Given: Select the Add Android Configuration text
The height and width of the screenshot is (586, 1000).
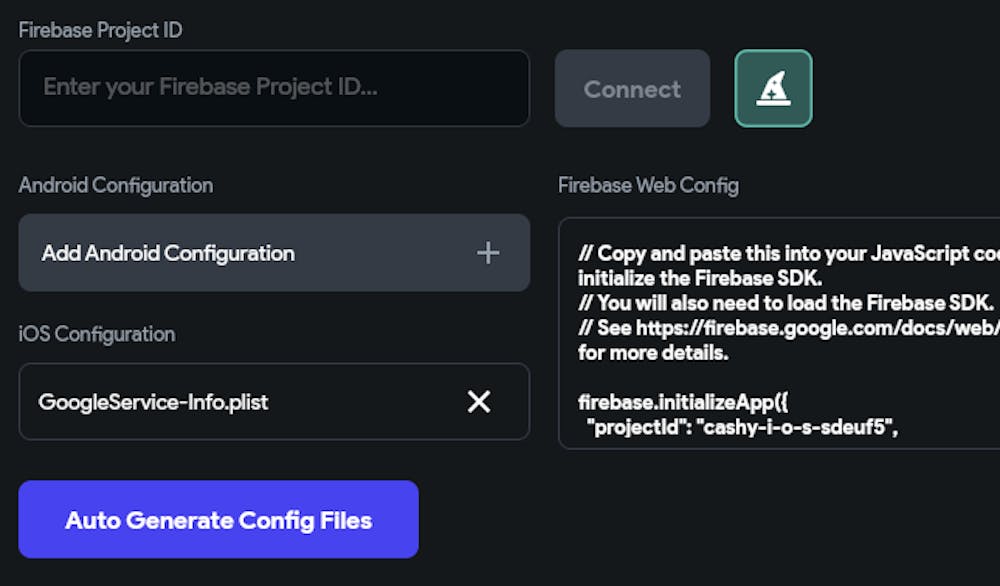Looking at the screenshot, I should (168, 253).
